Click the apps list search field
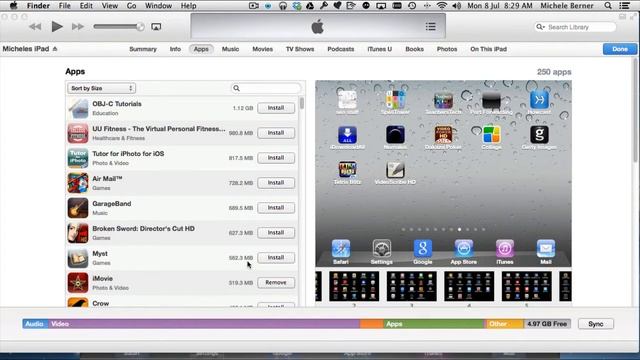 point(266,88)
